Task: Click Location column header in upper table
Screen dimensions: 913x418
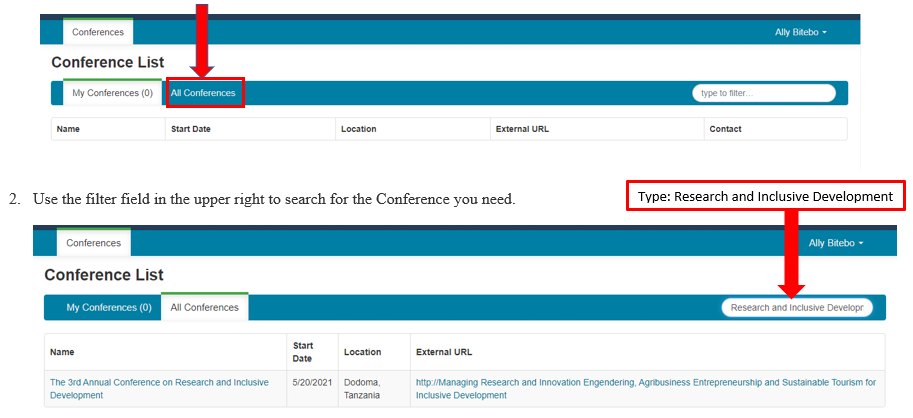Action: pos(358,129)
